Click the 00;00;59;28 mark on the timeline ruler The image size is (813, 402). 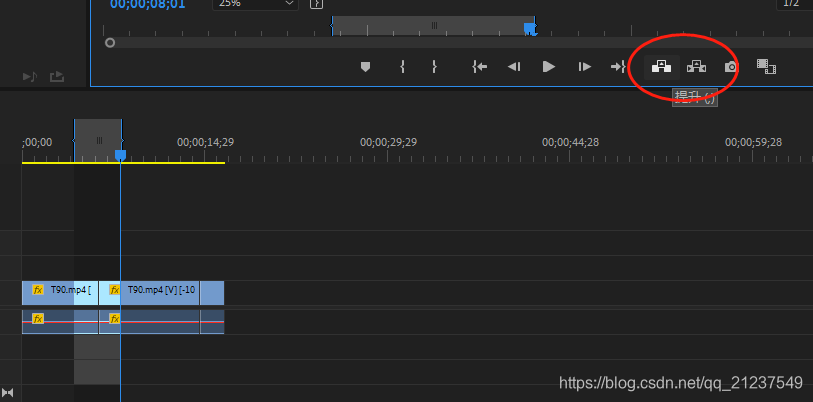(x=753, y=142)
